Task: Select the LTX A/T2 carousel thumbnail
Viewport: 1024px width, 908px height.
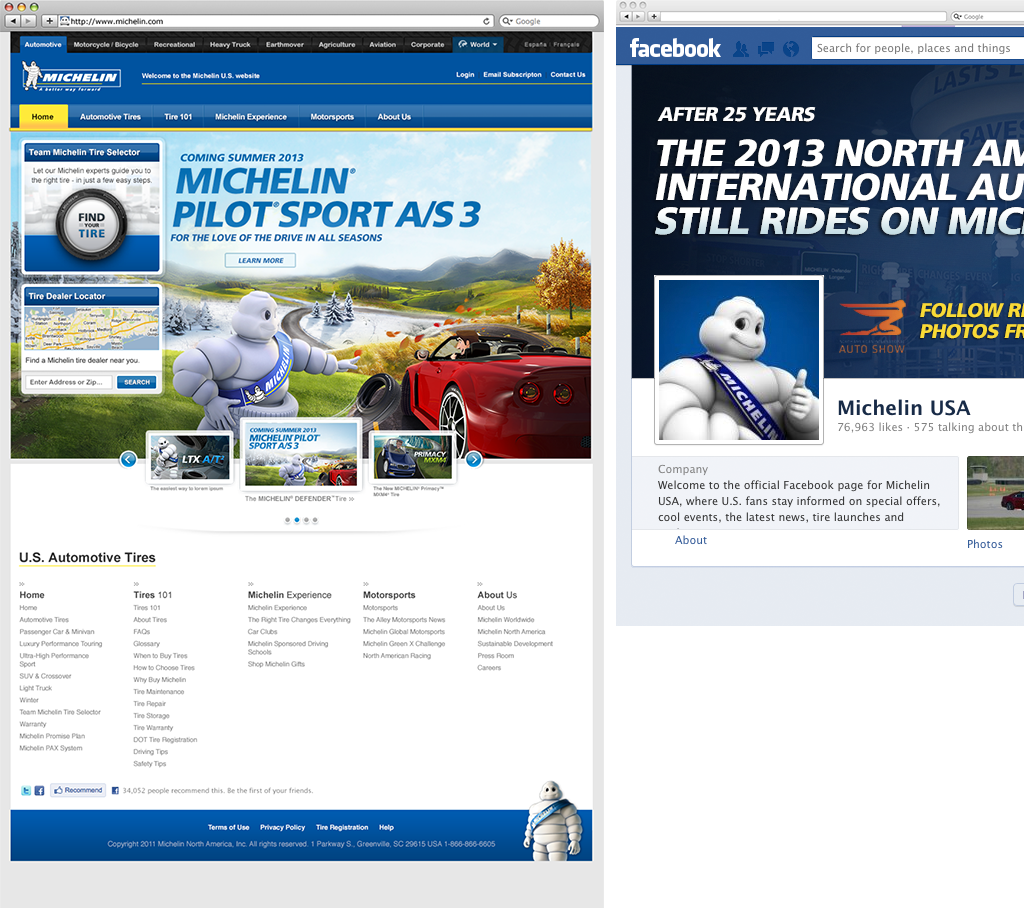Action: (x=189, y=457)
